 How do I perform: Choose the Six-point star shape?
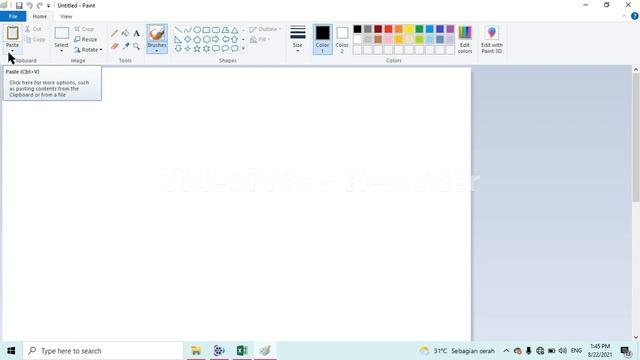click(207, 49)
